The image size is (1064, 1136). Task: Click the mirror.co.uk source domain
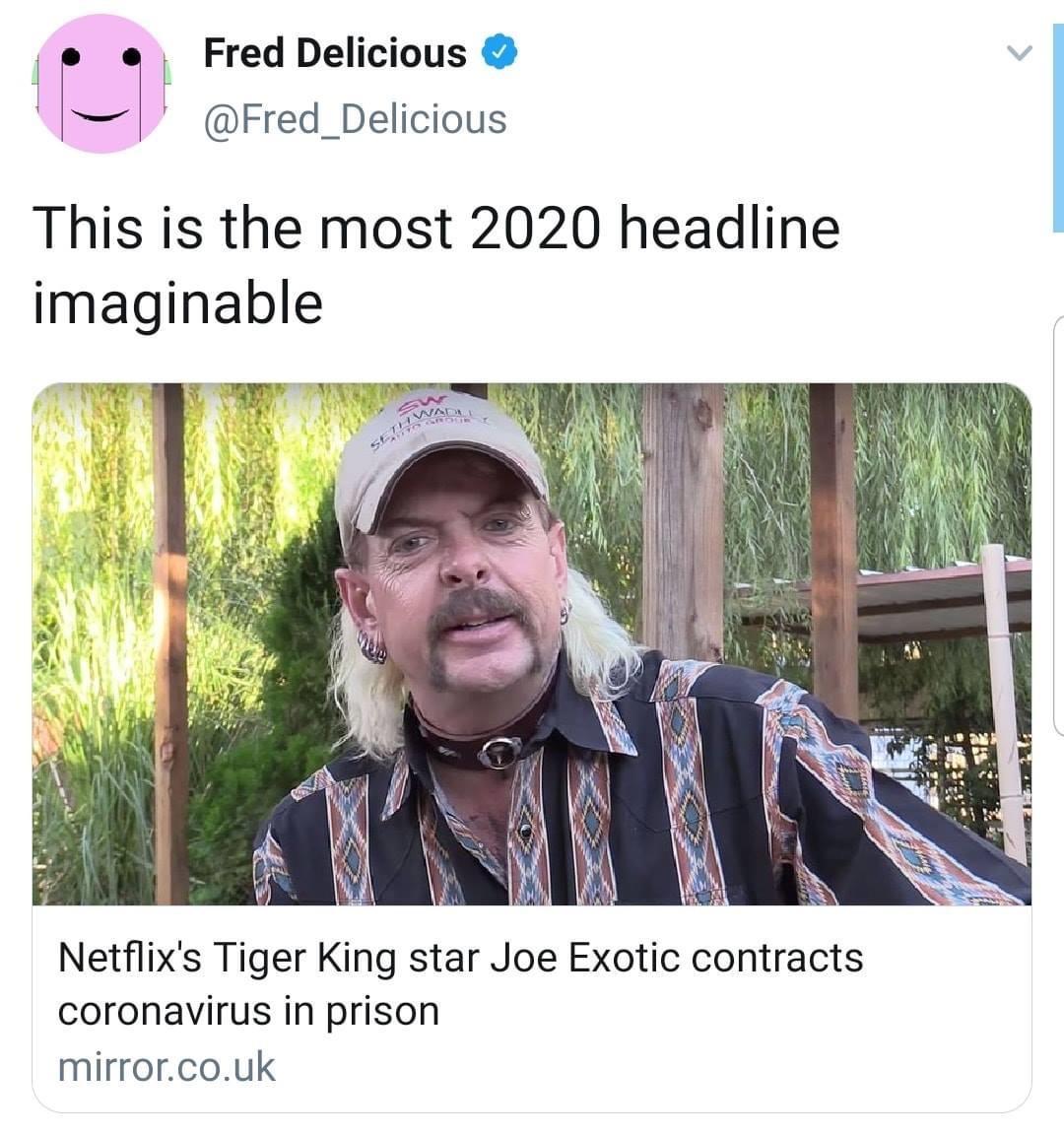[x=166, y=1067]
